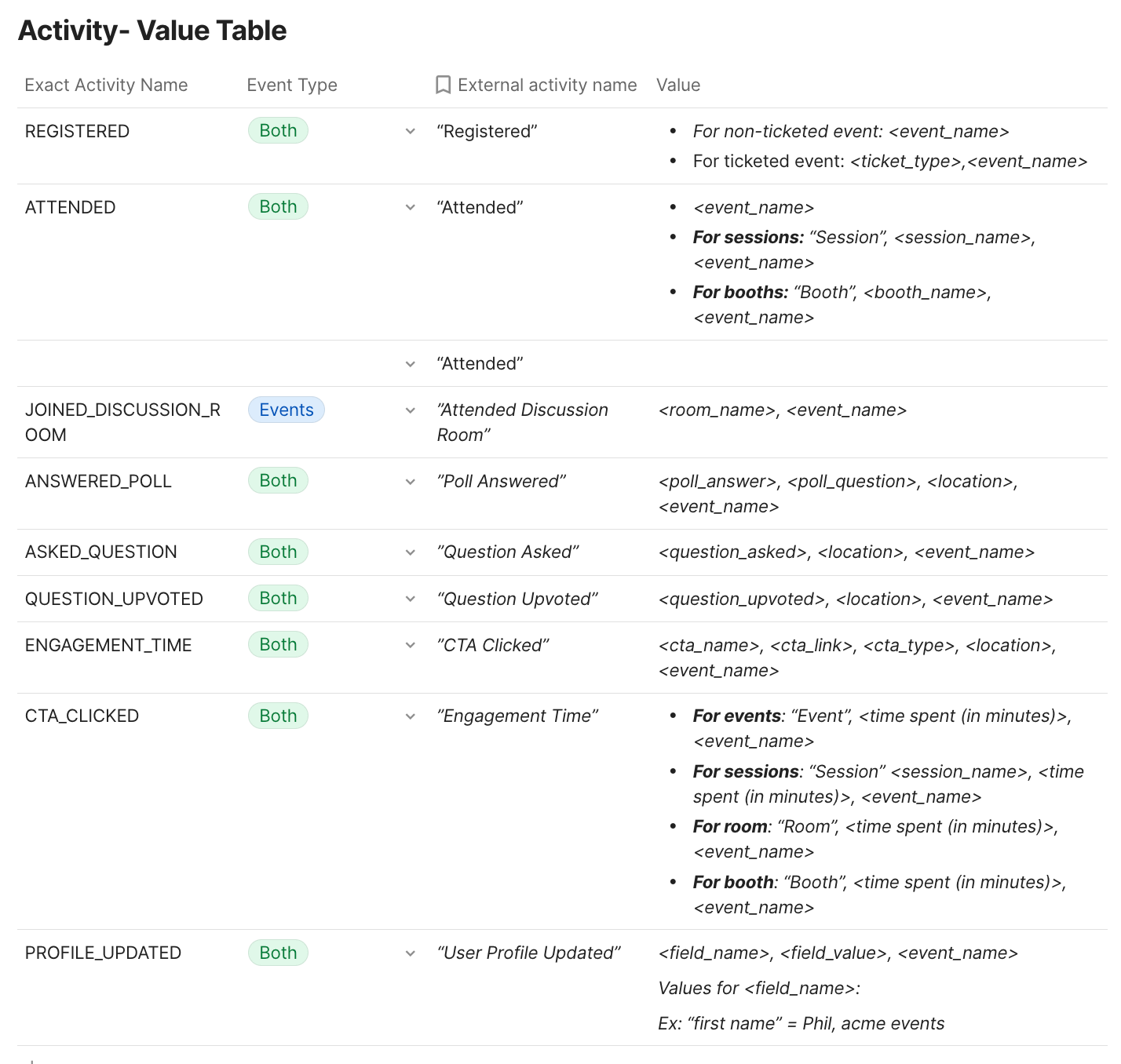Screen dimensions: 1121x1064
Task: Expand the chevron in the QUESTION_UPVOTED row
Action: (410, 599)
